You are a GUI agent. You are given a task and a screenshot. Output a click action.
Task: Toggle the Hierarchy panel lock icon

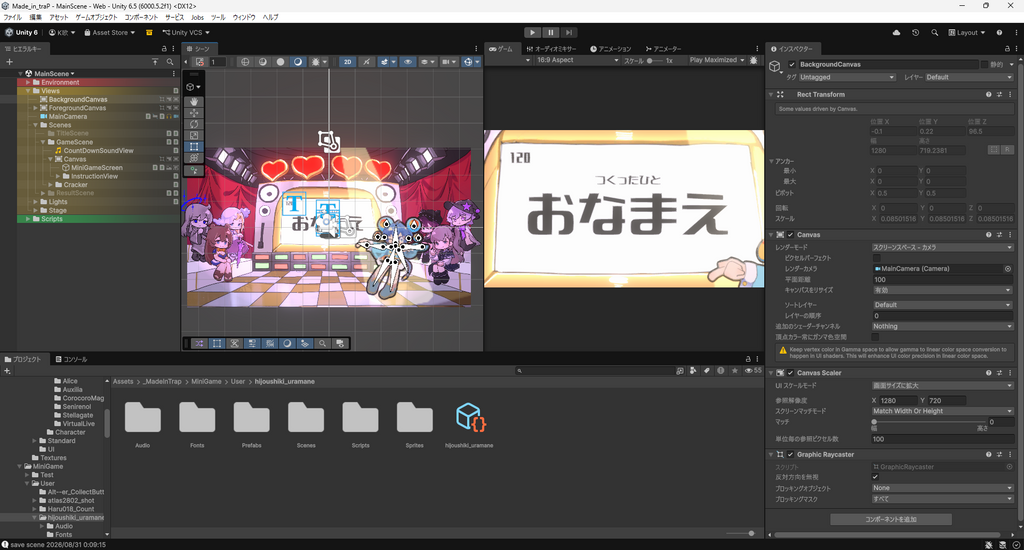[164, 49]
